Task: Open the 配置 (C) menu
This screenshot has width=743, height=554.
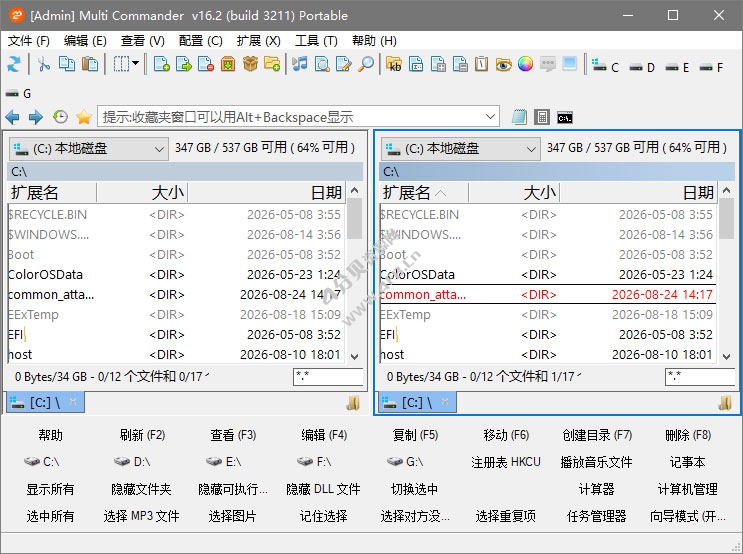Action: coord(200,41)
